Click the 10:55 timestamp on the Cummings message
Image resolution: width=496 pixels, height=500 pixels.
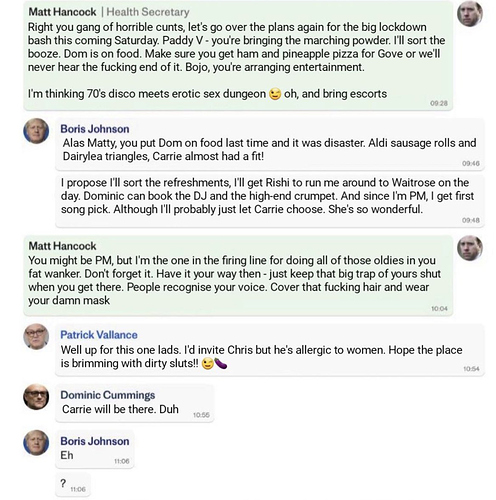point(201,415)
